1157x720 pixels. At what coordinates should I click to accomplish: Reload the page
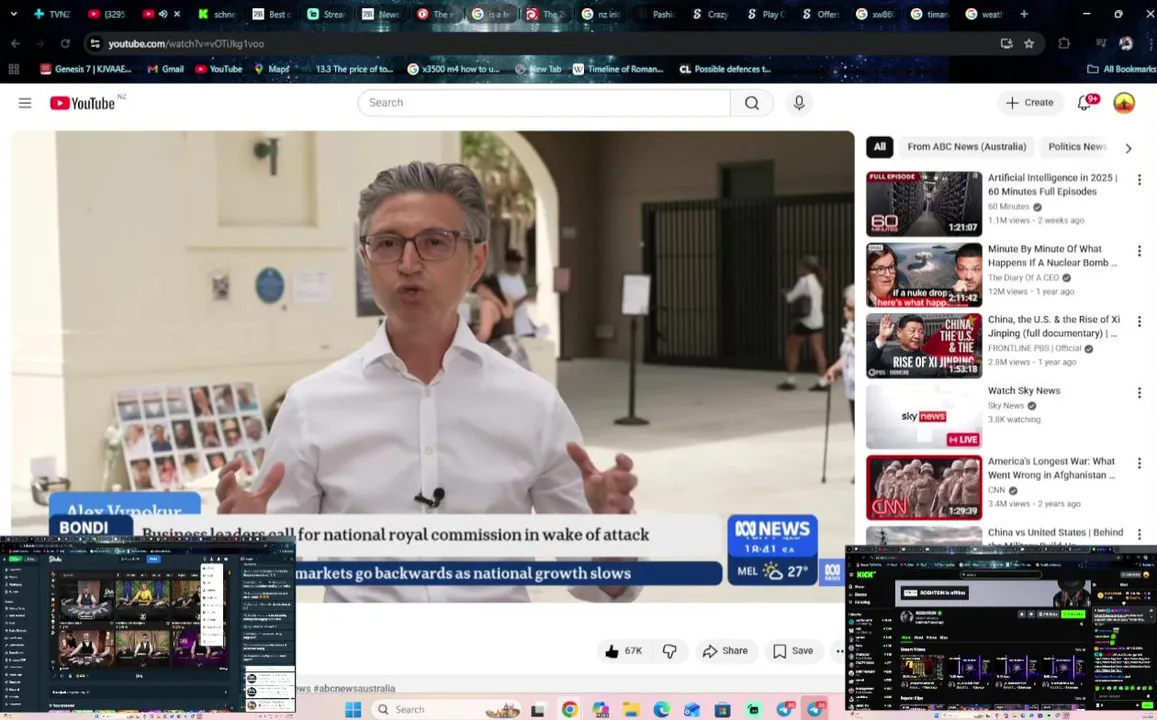[65, 44]
